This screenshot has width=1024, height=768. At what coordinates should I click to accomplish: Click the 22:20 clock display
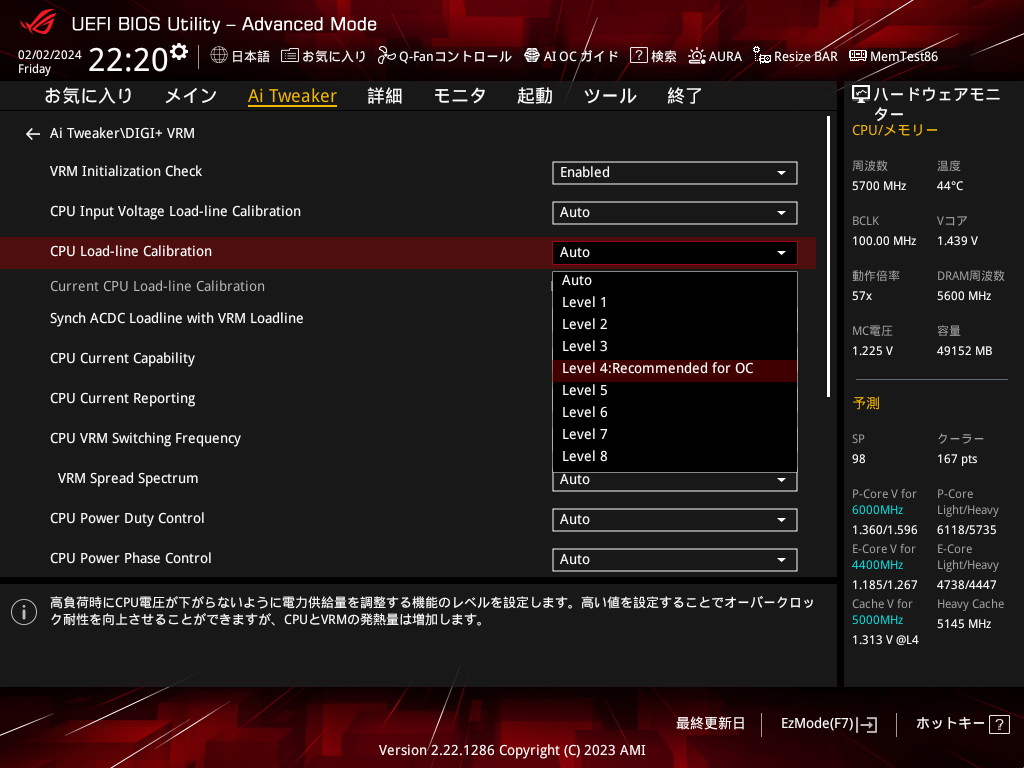pos(128,59)
